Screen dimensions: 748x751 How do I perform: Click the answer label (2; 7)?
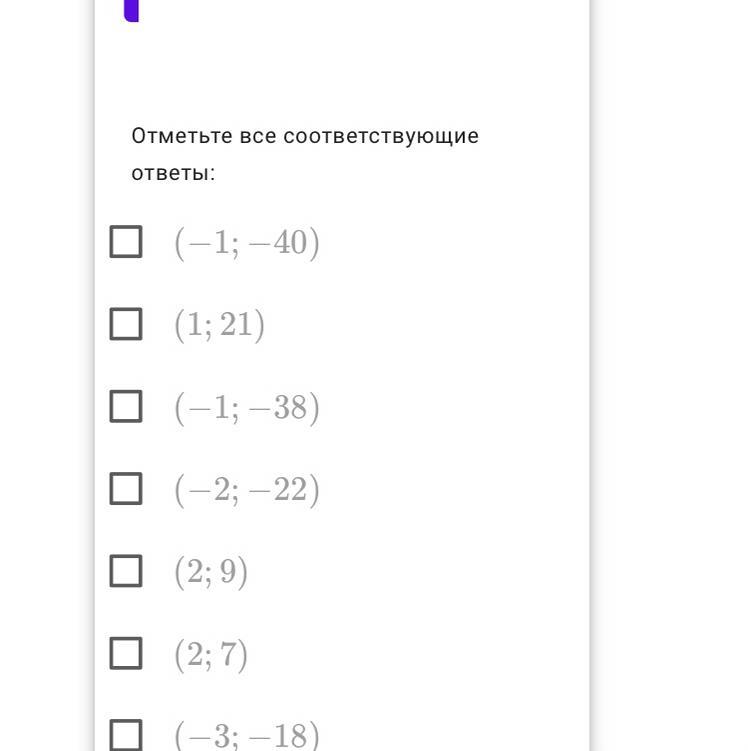point(211,654)
